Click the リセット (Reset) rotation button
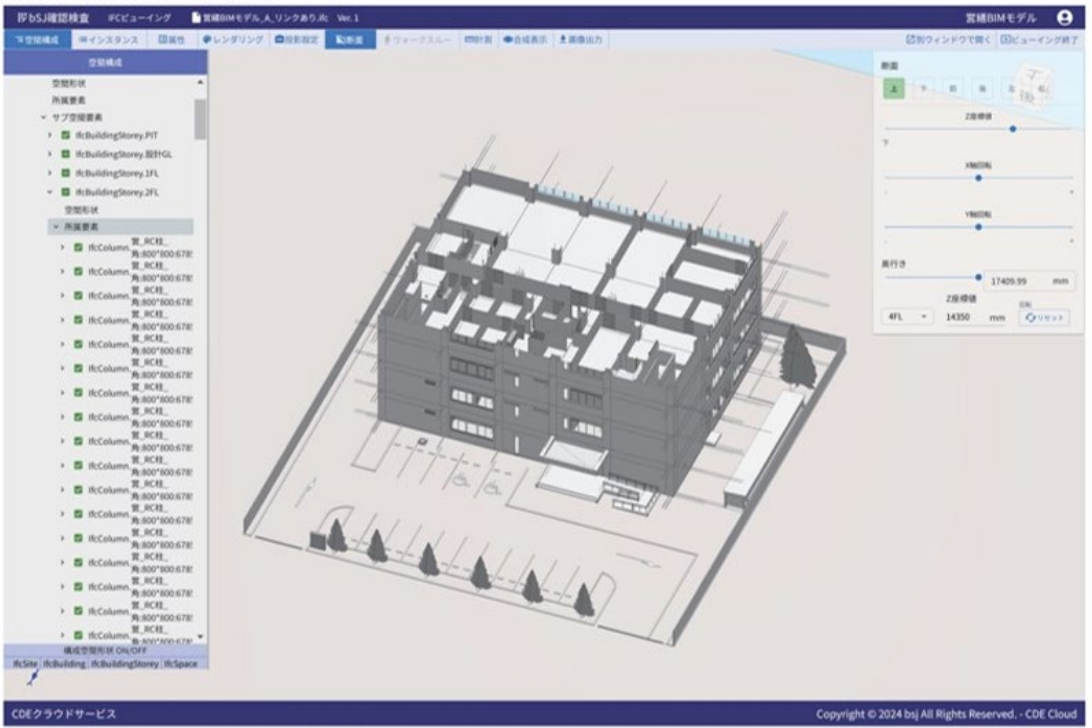 (1044, 317)
